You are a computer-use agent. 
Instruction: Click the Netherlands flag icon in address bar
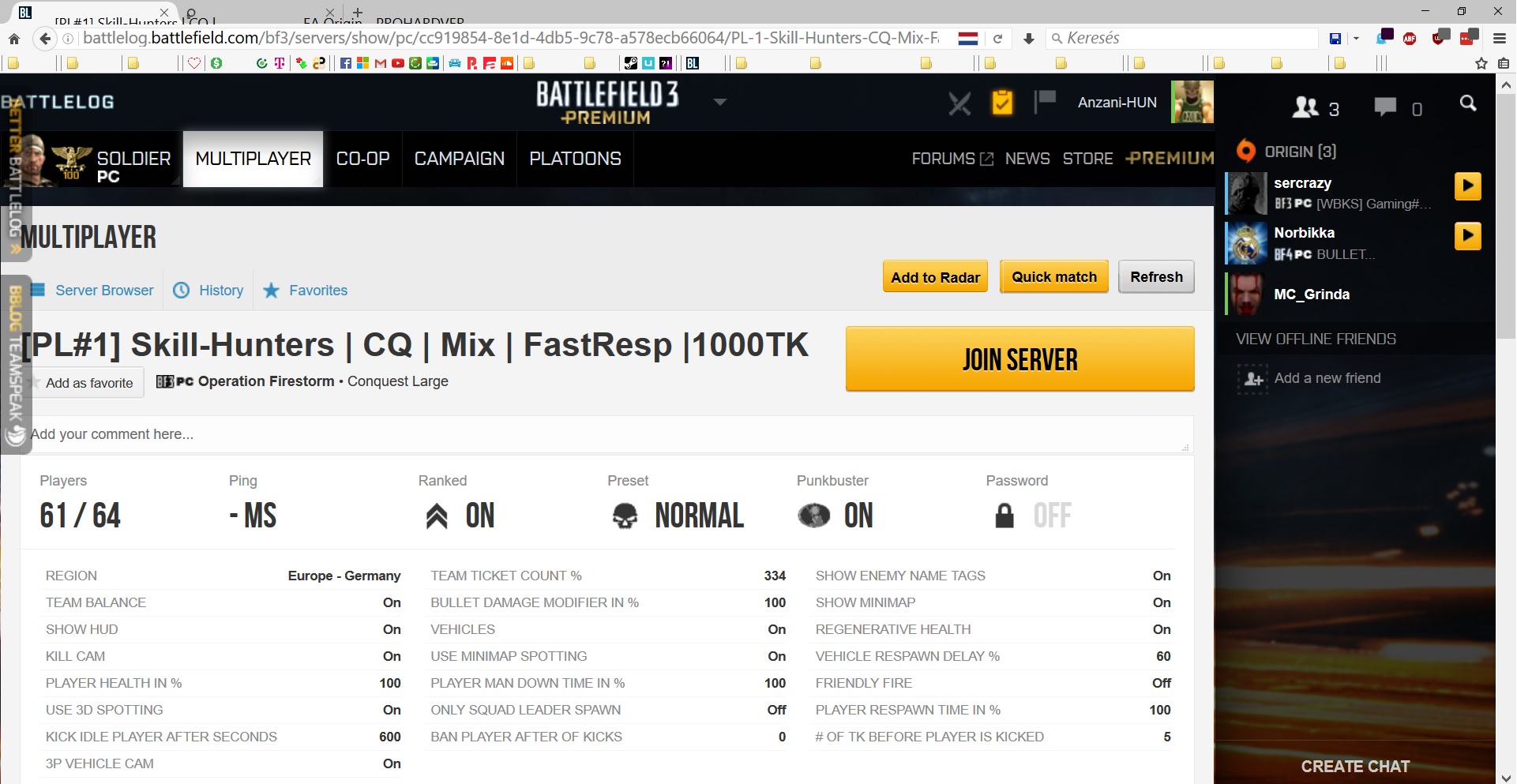click(968, 39)
